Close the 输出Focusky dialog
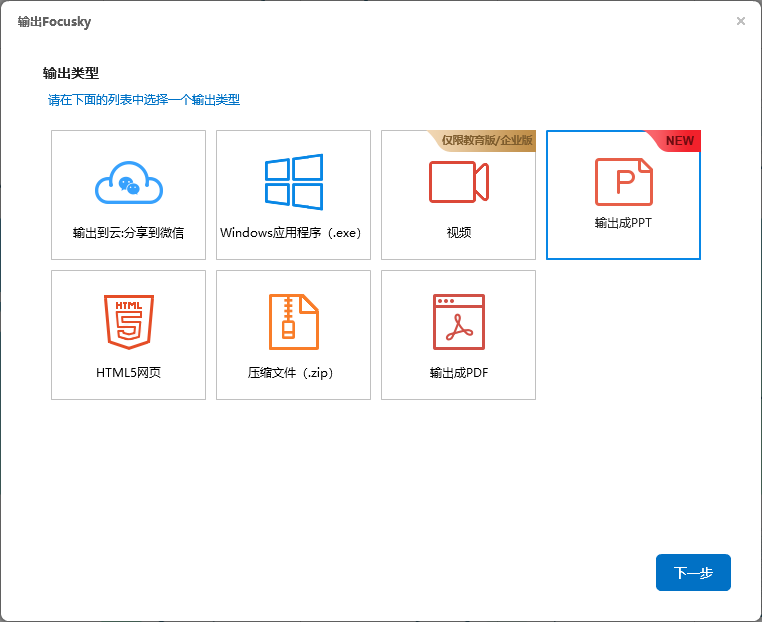Viewport: 762px width, 622px height. [x=741, y=21]
